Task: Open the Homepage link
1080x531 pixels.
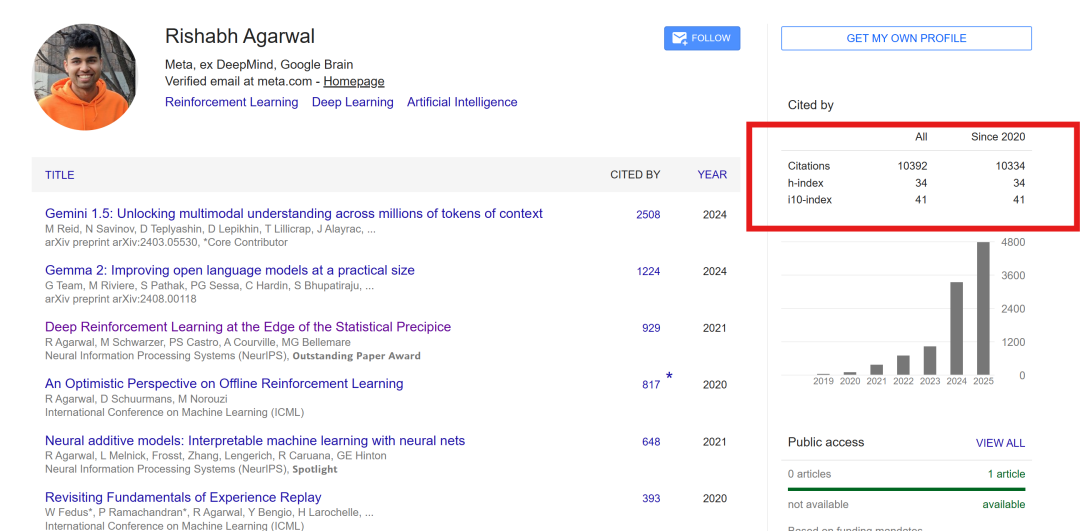Action: pyautogui.click(x=354, y=81)
